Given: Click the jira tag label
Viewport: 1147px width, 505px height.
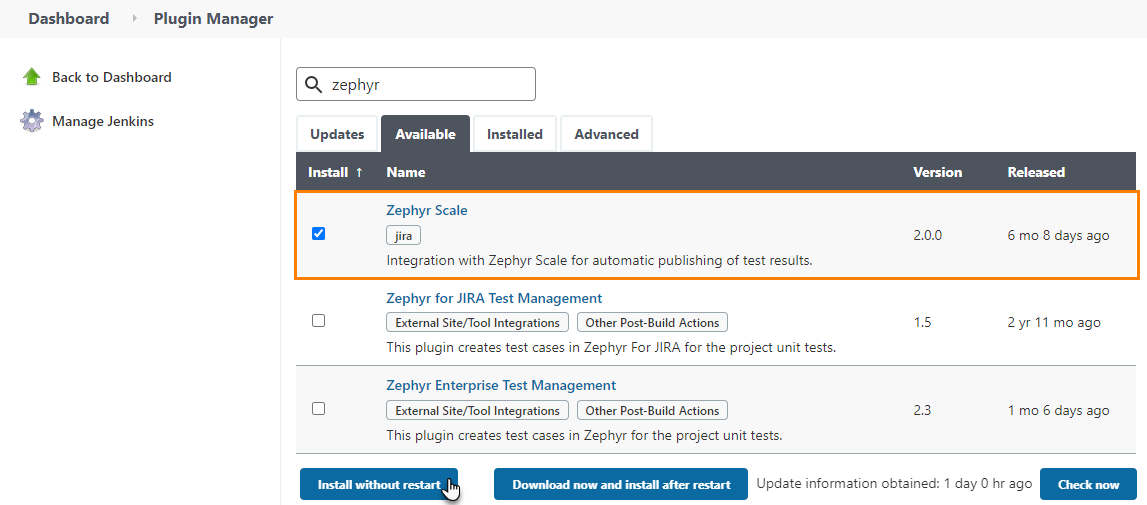Looking at the screenshot, I should point(404,235).
